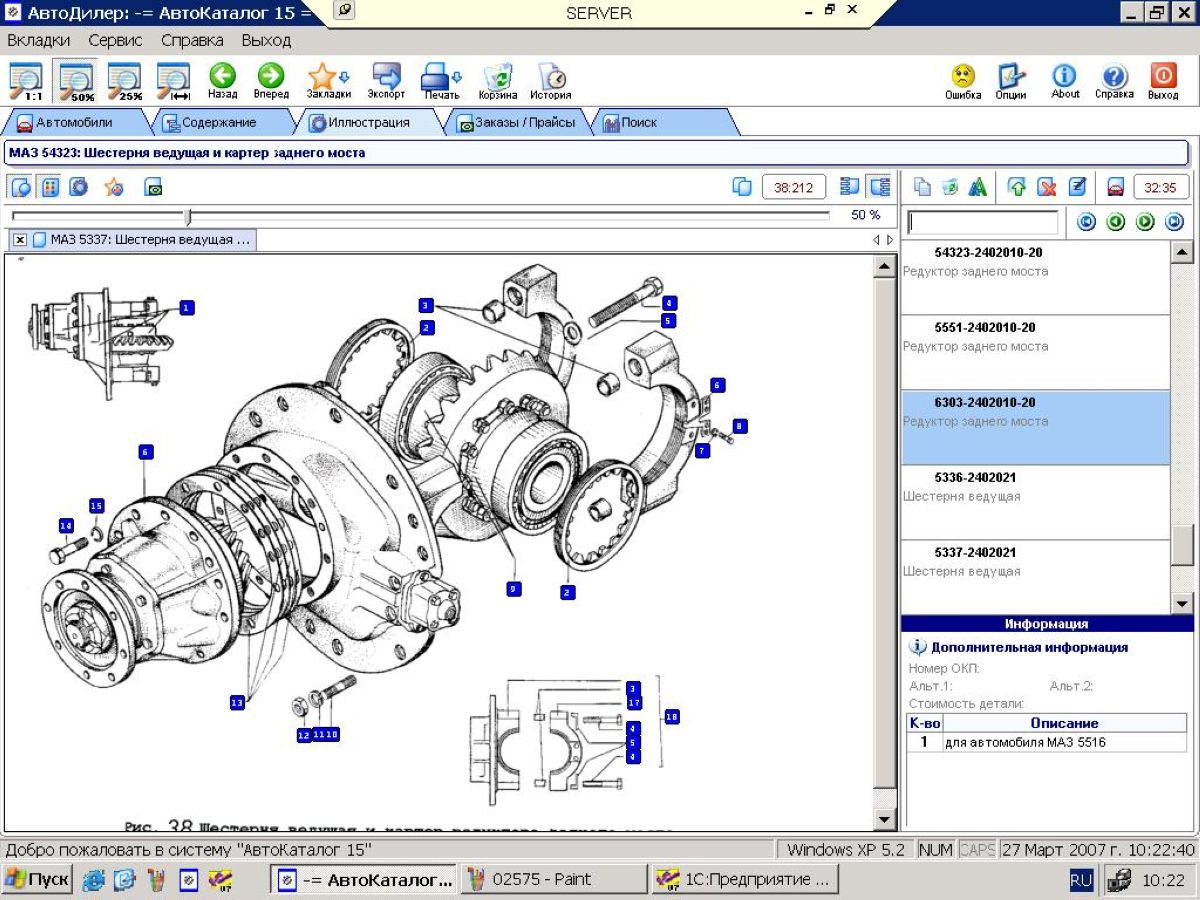Image resolution: width=1200 pixels, height=900 pixels.
Task: Click the green up-arrow icon in parts toolbar
Action: click(1017, 187)
